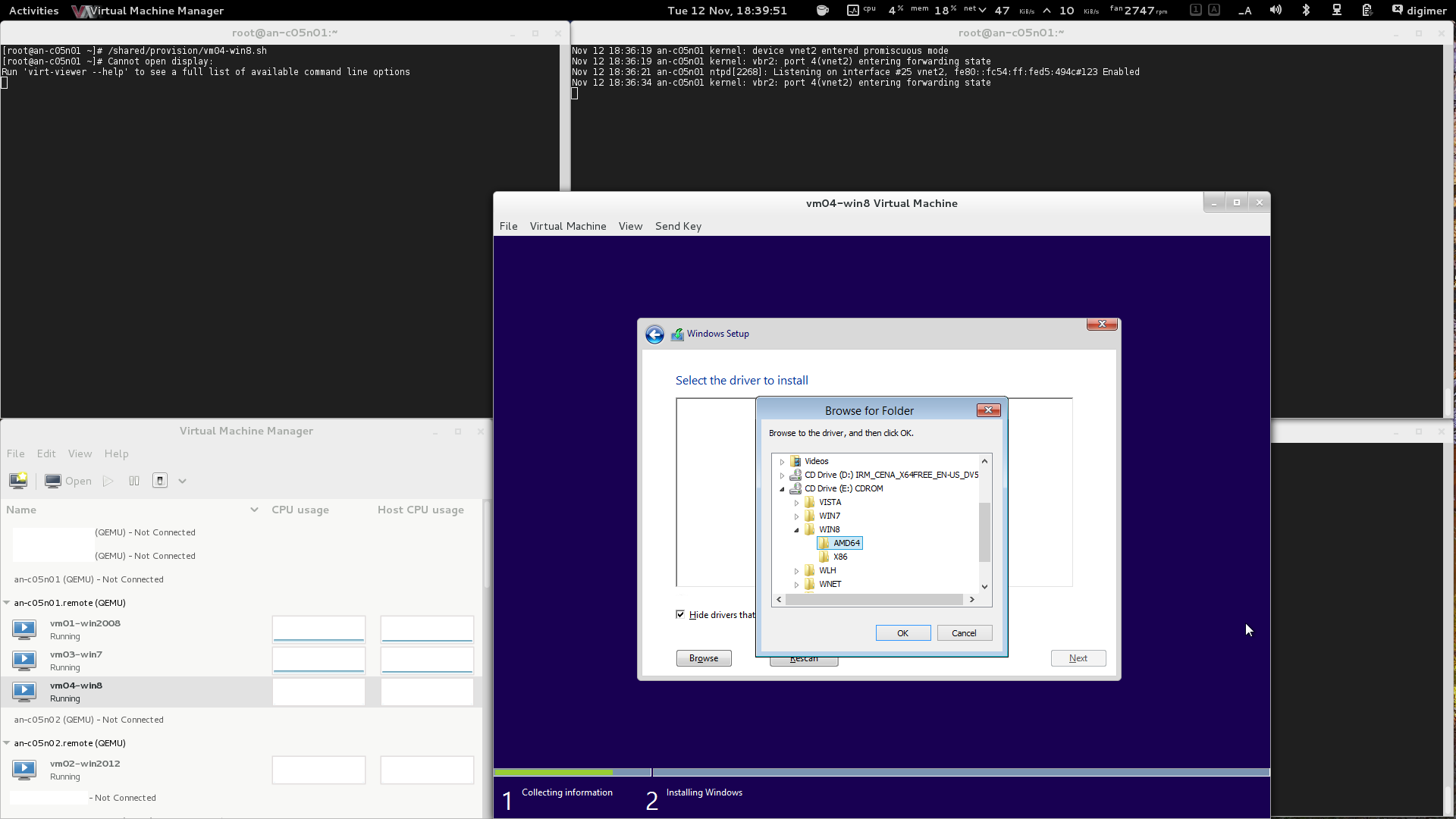Click the Next button in Windows Setup

coord(1078,658)
